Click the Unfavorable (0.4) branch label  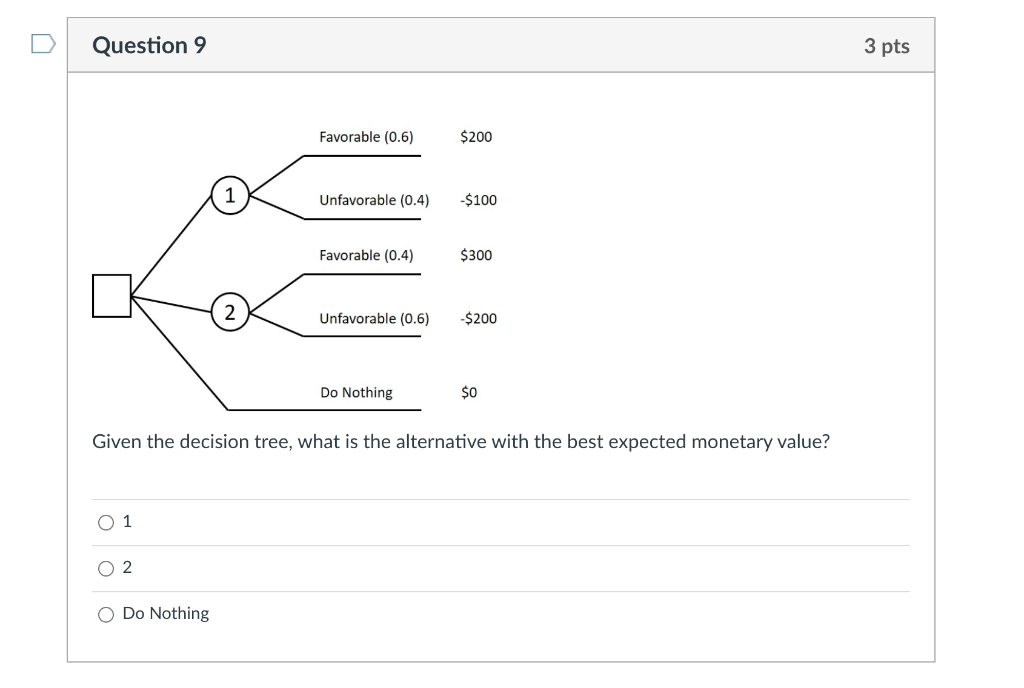point(374,200)
